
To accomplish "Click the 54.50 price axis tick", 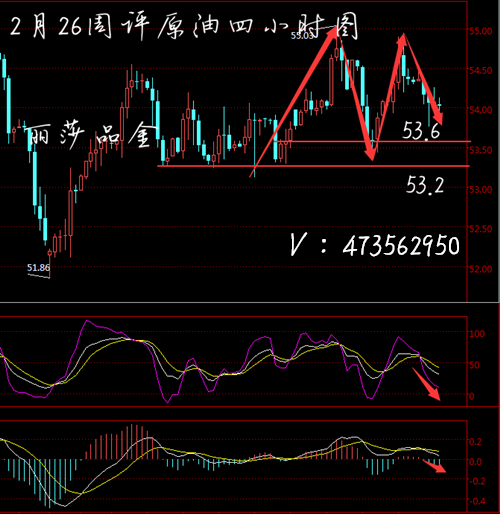I will click(481, 70).
